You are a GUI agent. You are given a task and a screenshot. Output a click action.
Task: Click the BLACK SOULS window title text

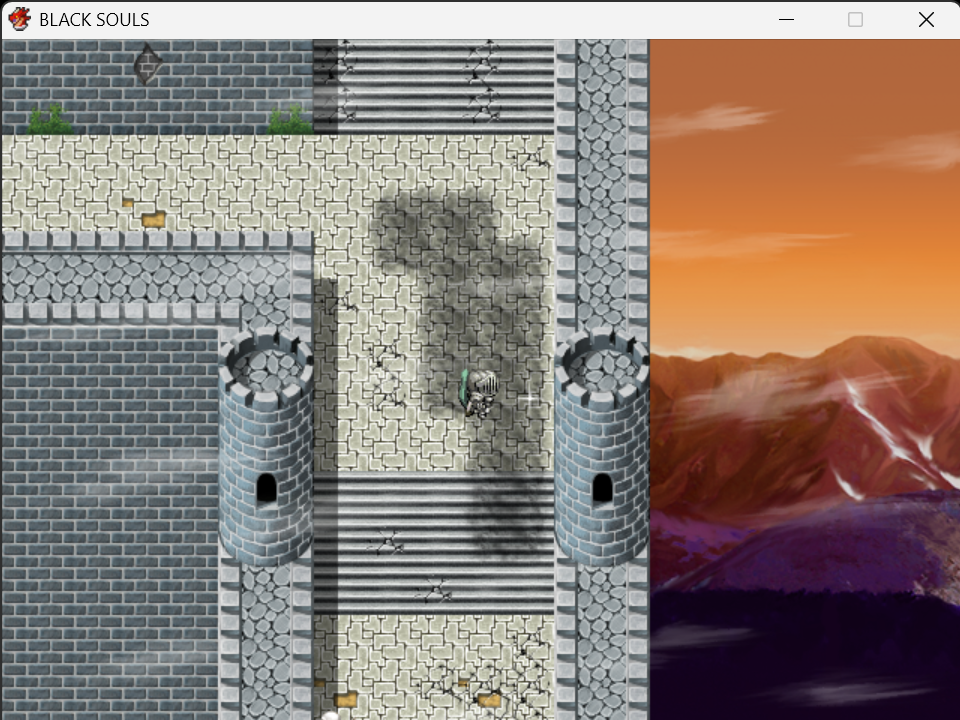94,20
